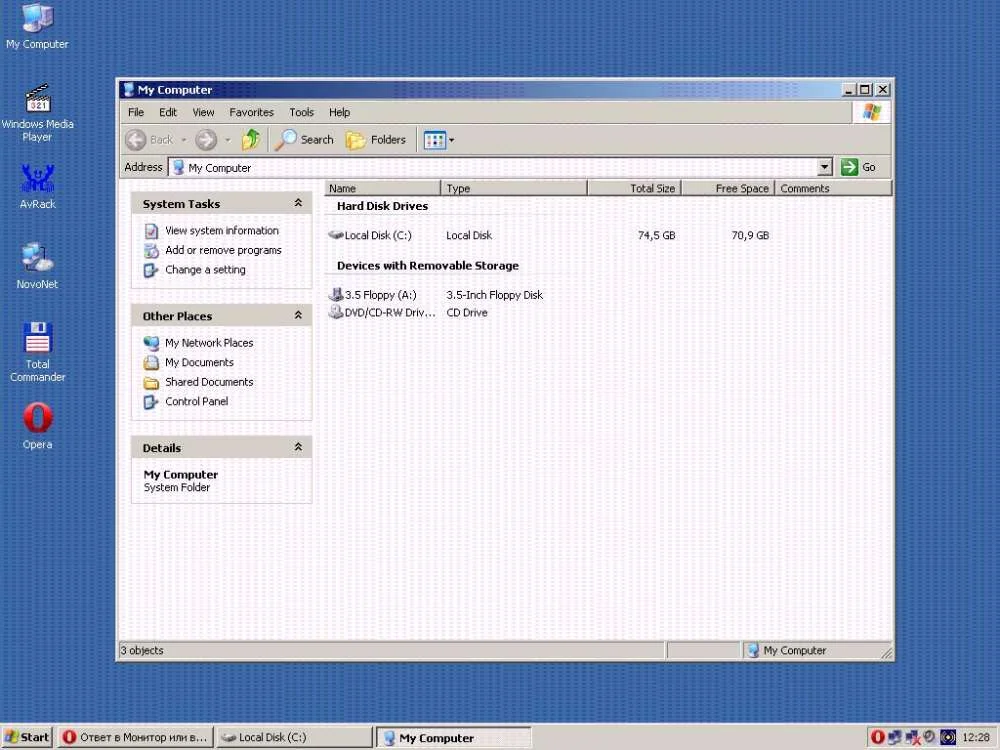Open the Edit menu
This screenshot has width=1000, height=750.
[168, 112]
